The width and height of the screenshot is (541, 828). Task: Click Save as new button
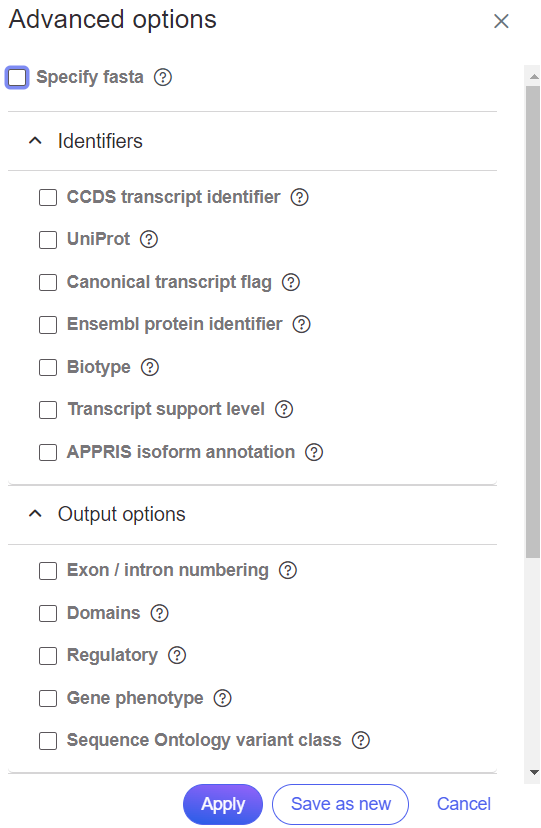(340, 804)
